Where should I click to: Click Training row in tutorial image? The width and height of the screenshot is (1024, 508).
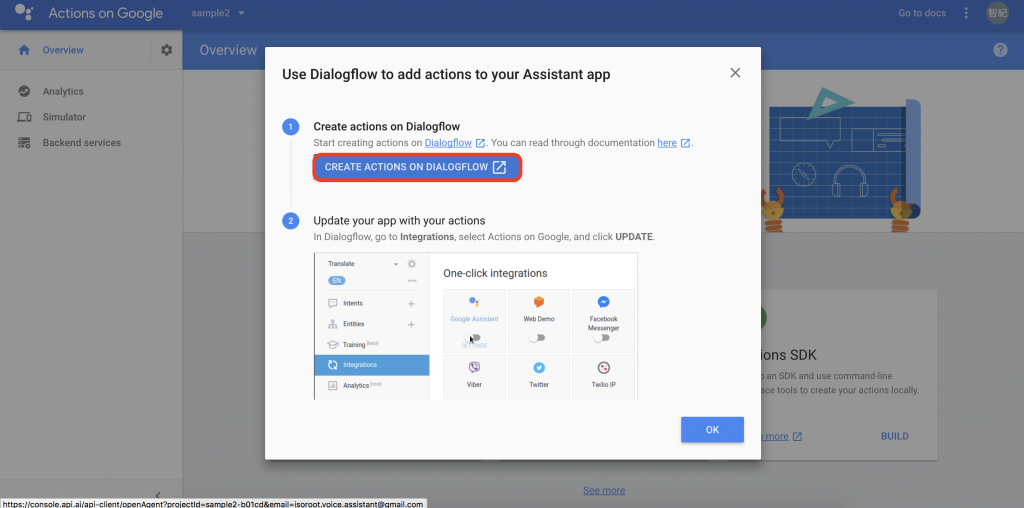372,344
